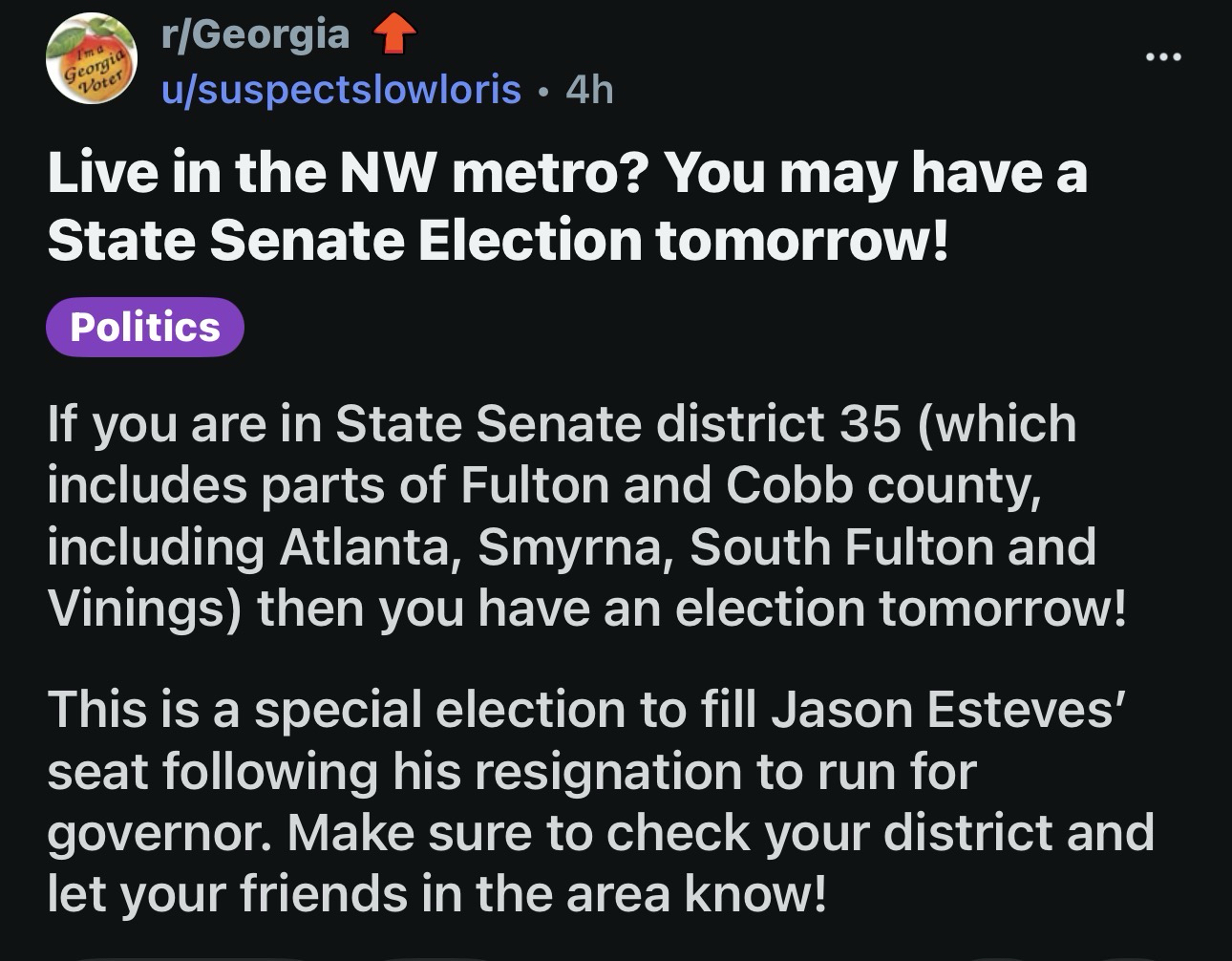Open the three-dot post options menu
This screenshot has height=961, width=1232.
1164,57
